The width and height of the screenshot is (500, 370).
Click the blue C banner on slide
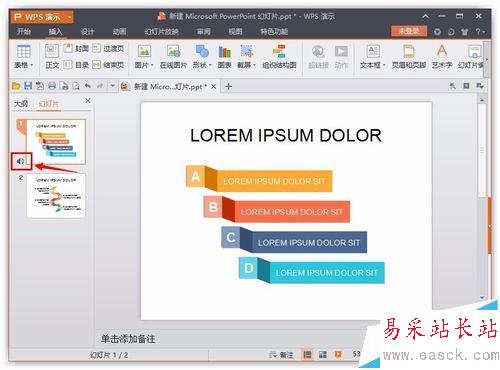[x=294, y=240]
